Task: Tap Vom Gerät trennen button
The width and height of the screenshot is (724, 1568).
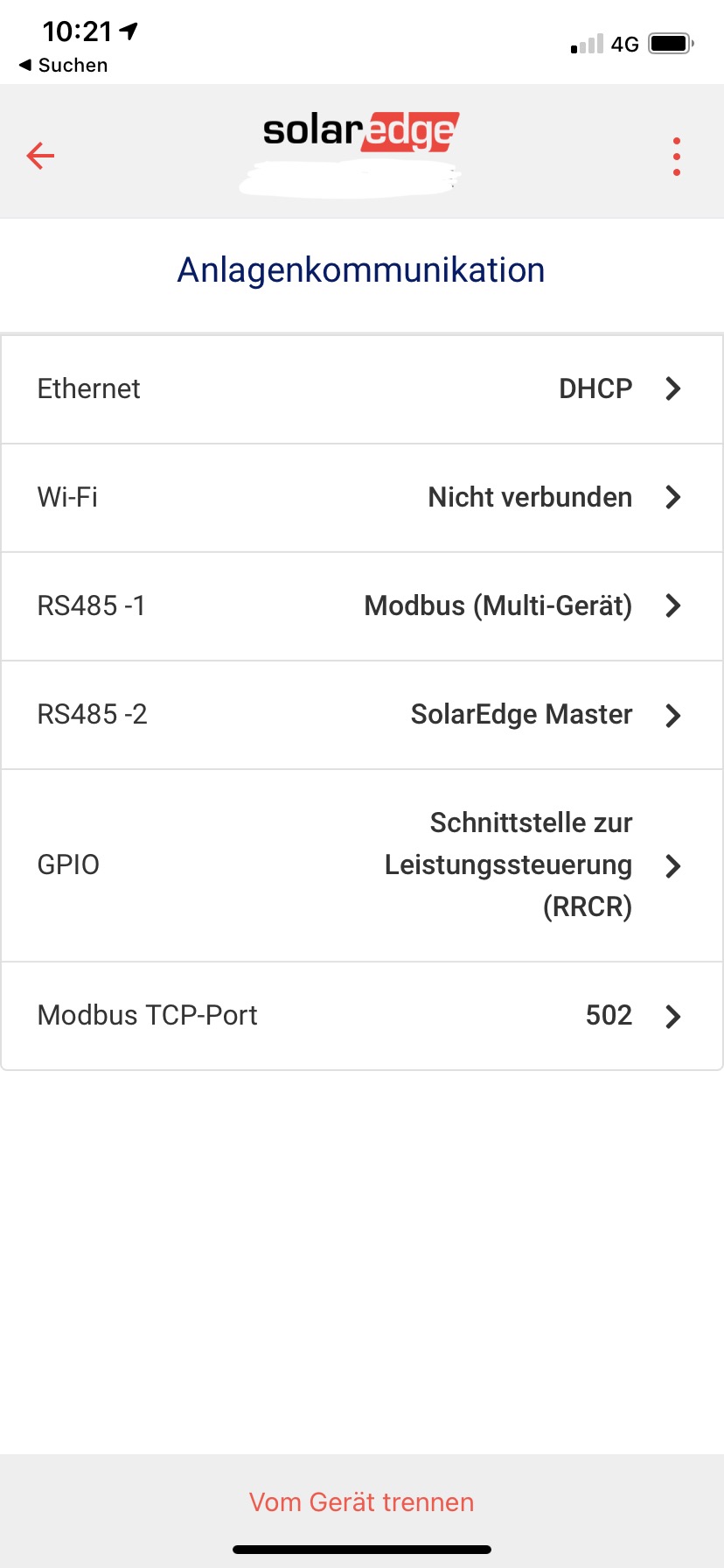Action: pyautogui.click(x=361, y=1502)
